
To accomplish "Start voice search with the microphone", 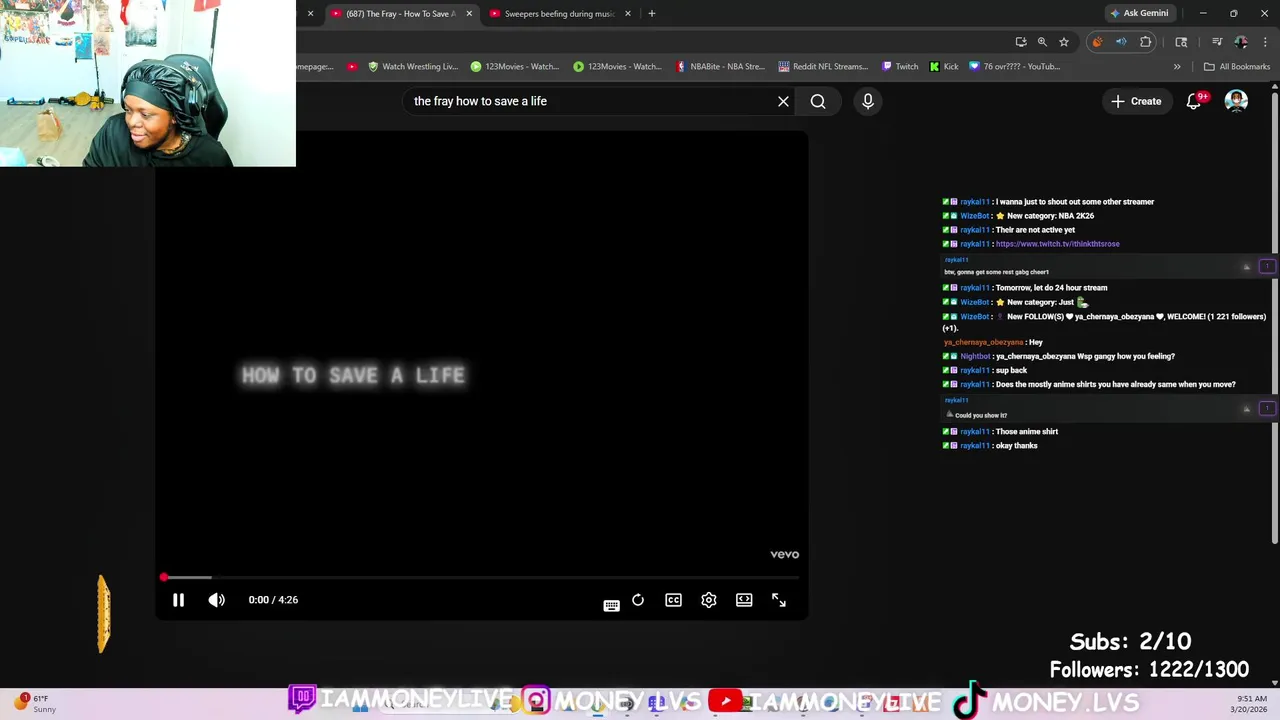I will coord(868,101).
